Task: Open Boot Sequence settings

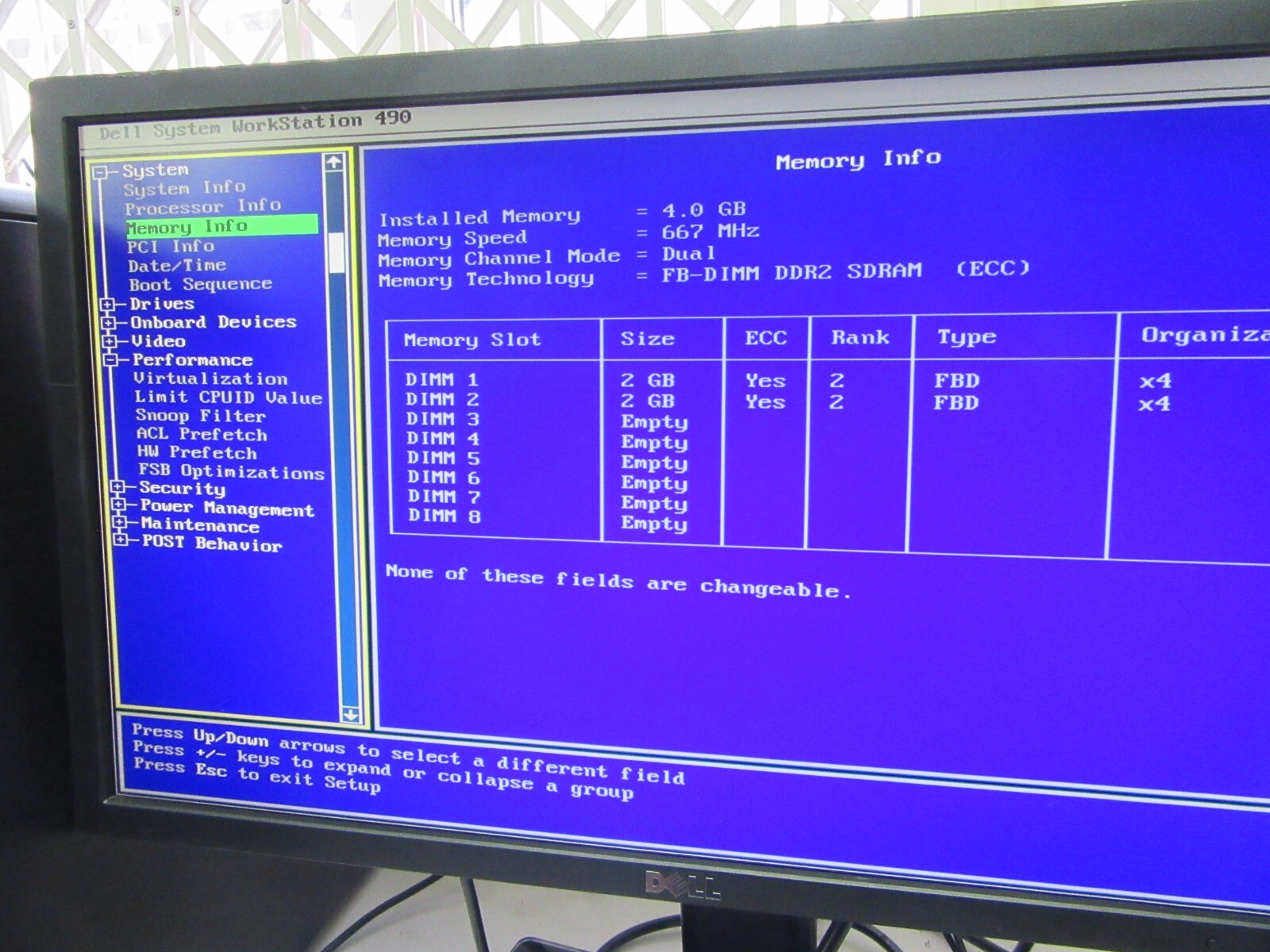Action: [x=200, y=284]
